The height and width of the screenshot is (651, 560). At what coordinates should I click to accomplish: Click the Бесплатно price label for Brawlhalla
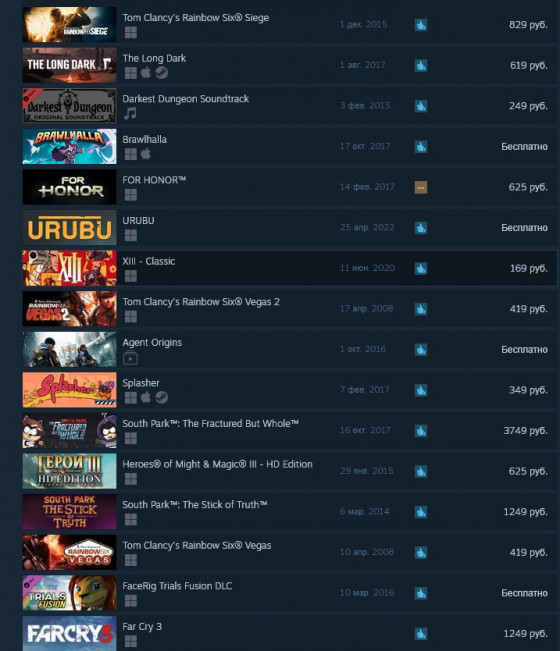coord(524,147)
